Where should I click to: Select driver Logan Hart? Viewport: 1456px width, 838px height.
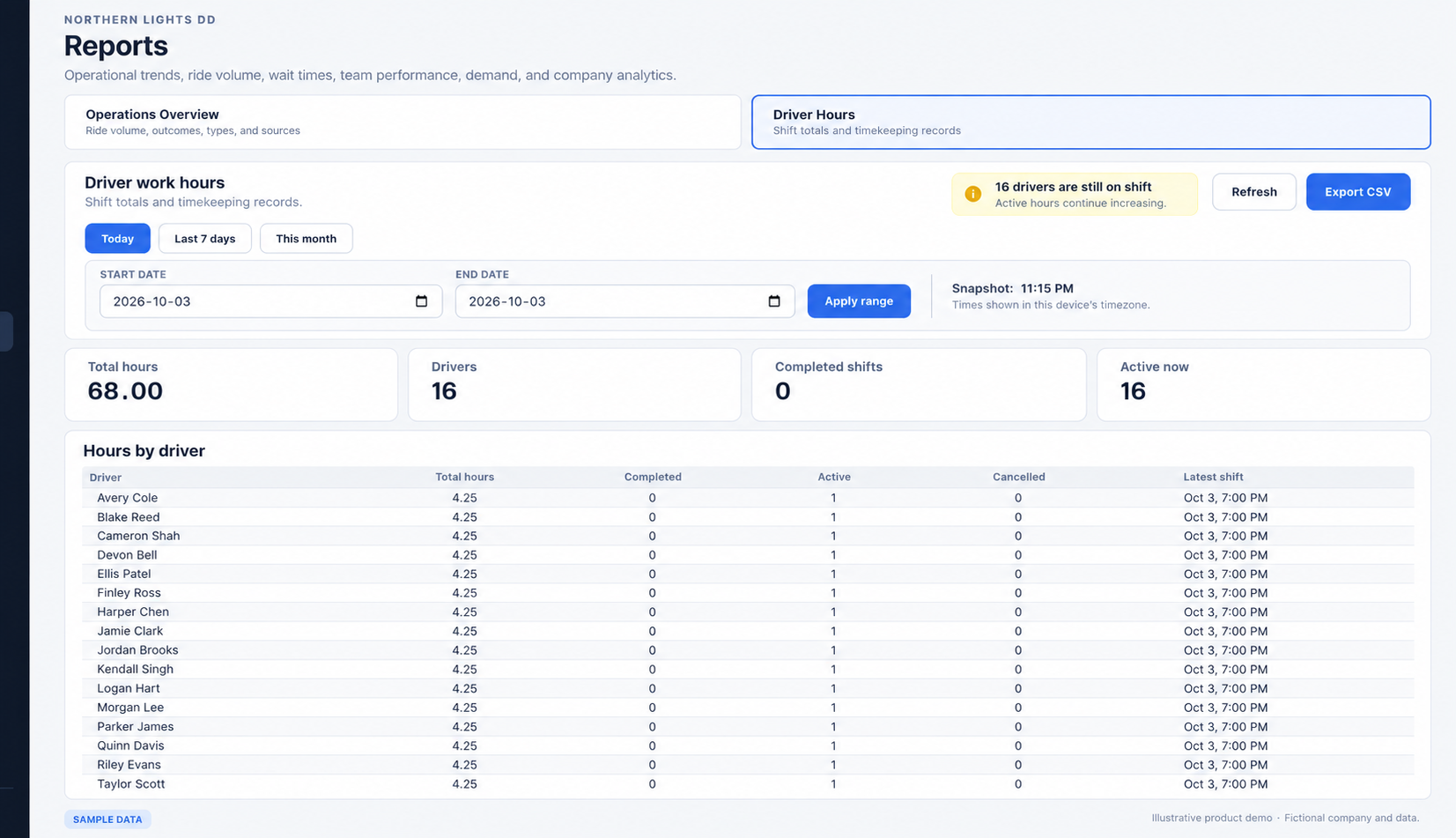(748, 688)
